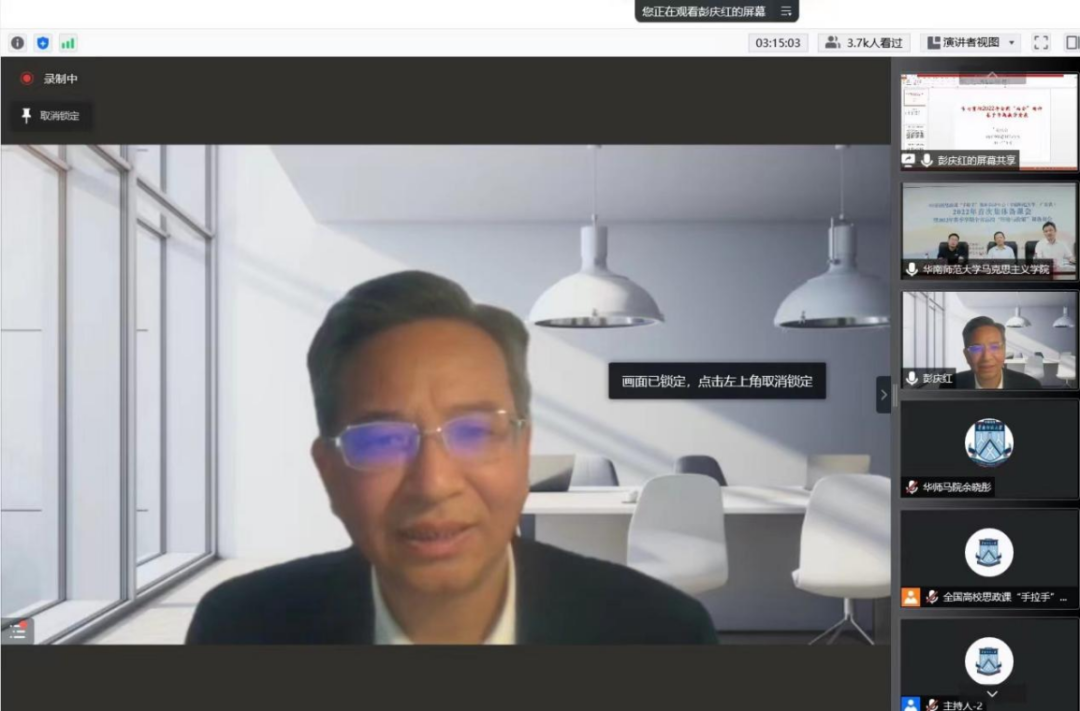Check the green network signal icon
Viewport: 1080px width, 711px height.
[x=68, y=43]
